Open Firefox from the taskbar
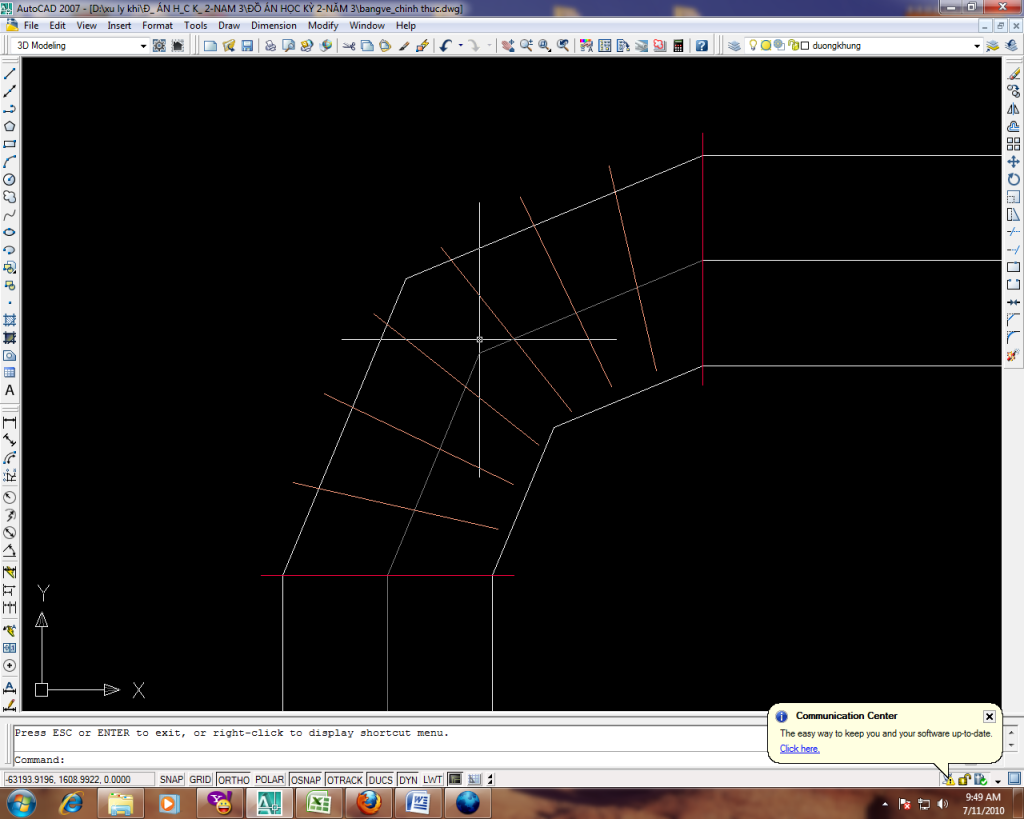 (x=368, y=803)
